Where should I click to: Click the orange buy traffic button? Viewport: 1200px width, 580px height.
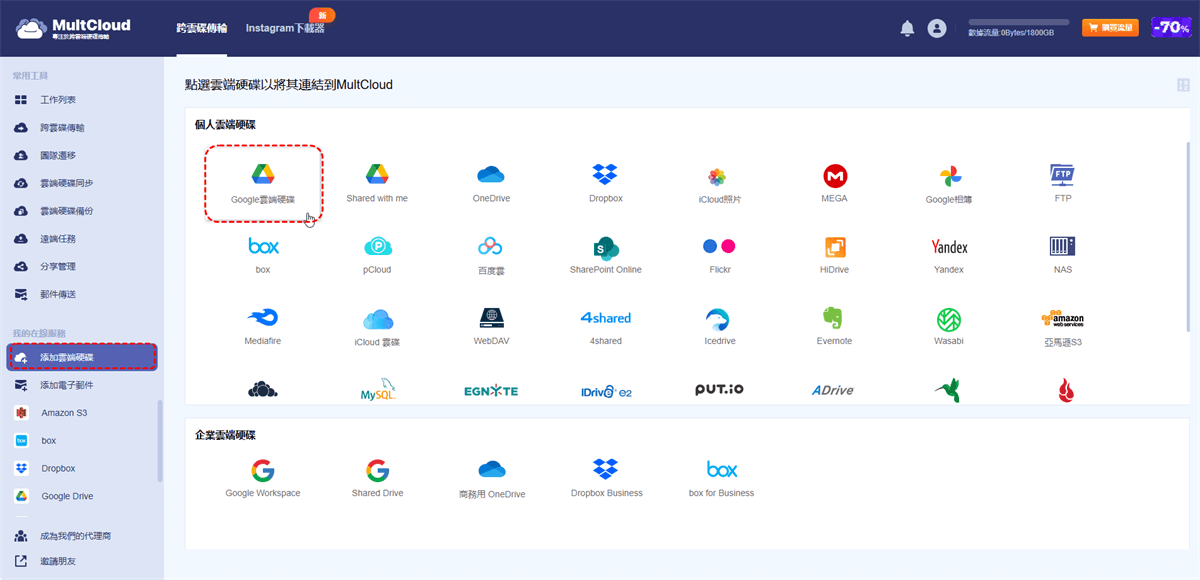[x=1110, y=28]
